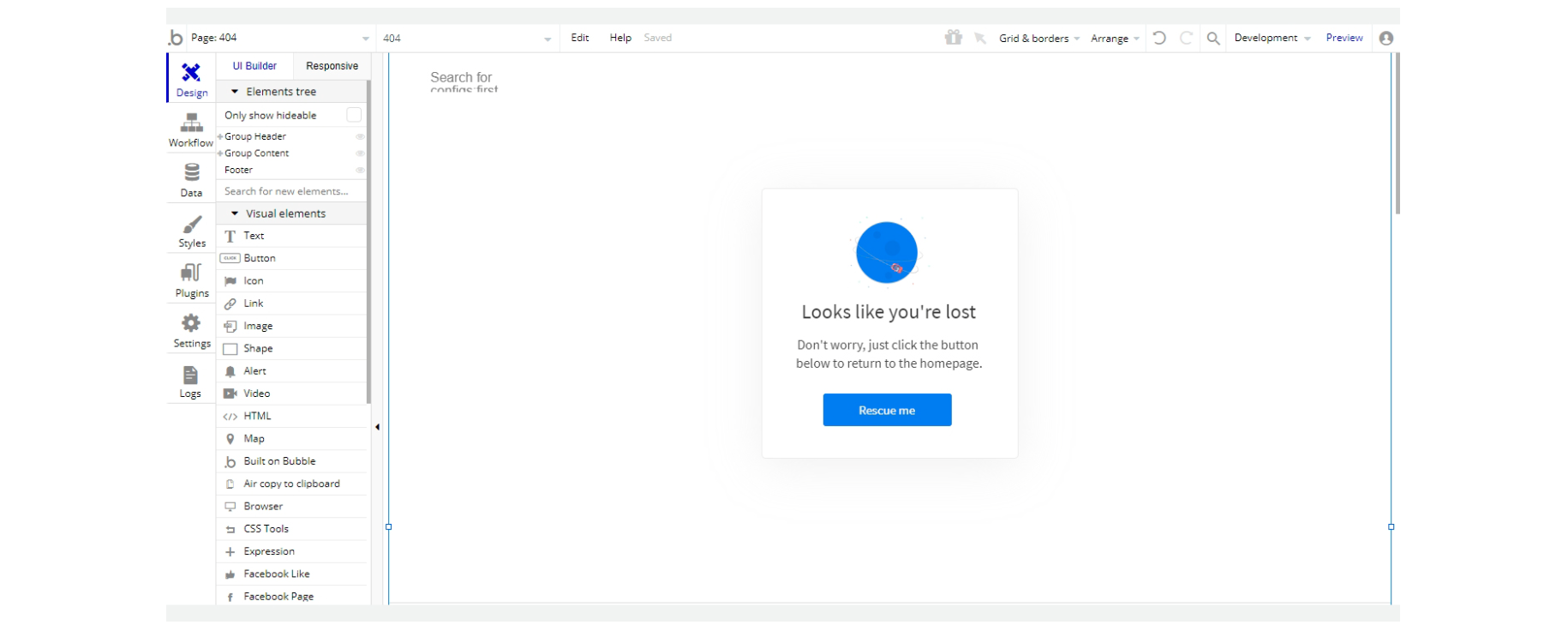
Task: Expand the Grid & borders dropdown
Action: pos(1038,39)
